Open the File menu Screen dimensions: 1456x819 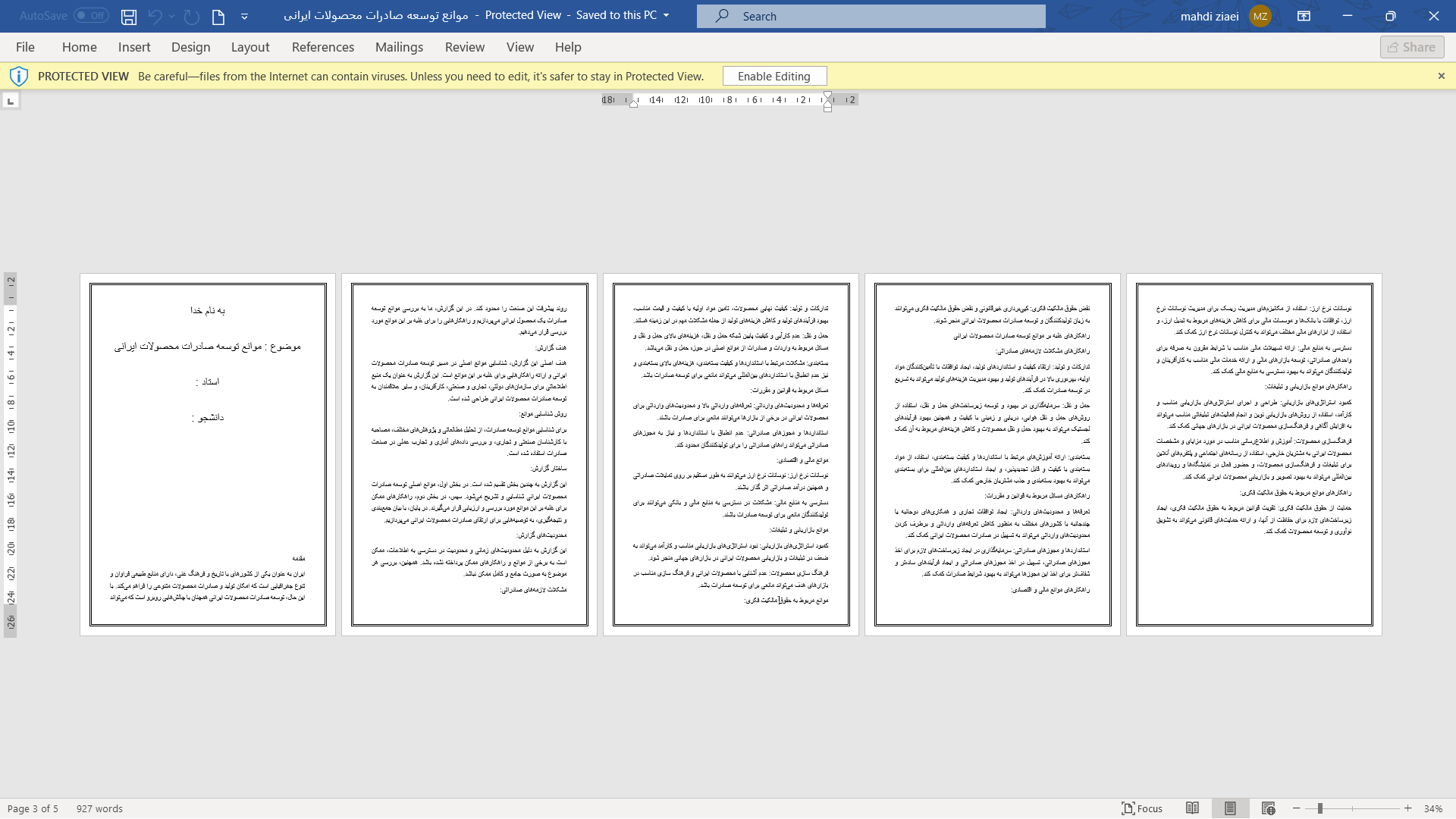click(x=25, y=47)
